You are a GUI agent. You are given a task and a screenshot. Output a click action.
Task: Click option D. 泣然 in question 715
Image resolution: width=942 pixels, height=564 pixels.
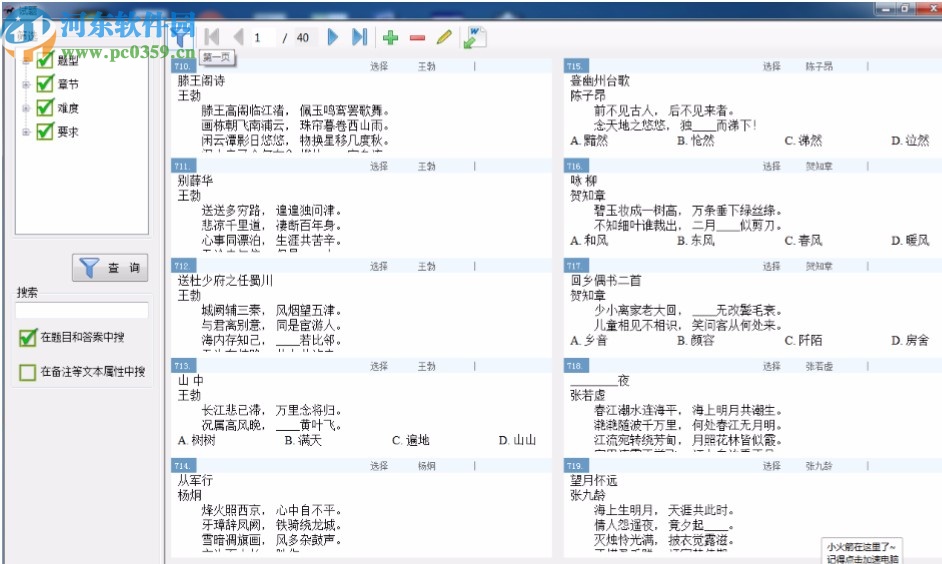tap(910, 141)
